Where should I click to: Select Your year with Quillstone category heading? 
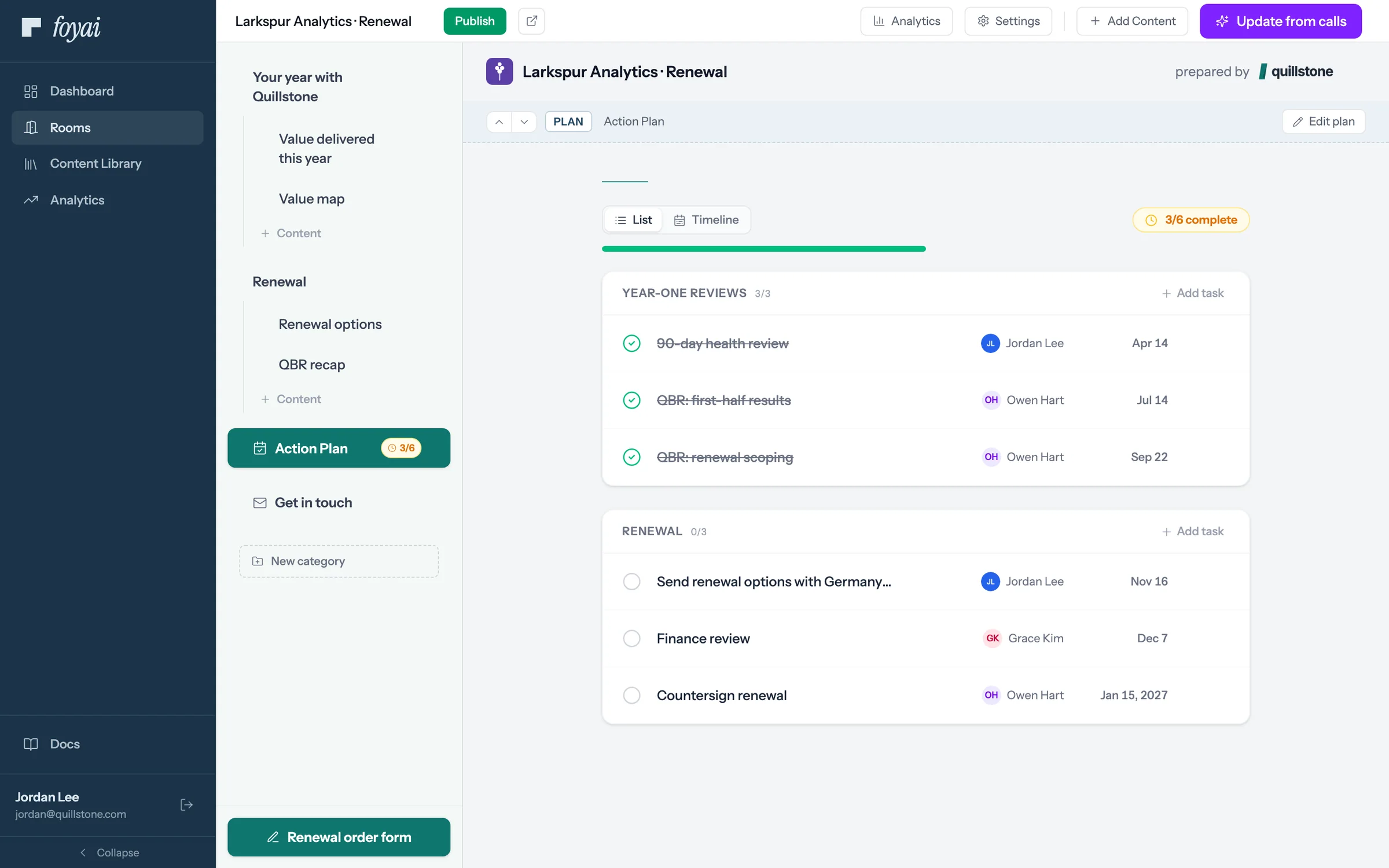(x=297, y=87)
